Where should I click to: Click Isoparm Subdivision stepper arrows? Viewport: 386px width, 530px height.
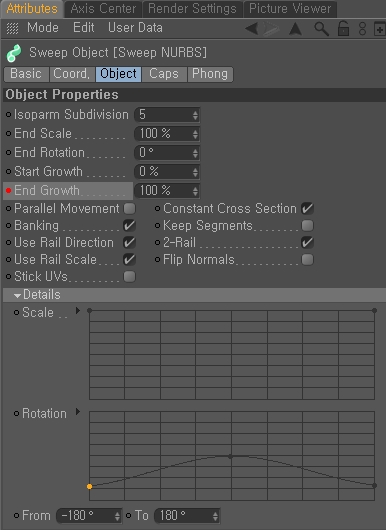click(x=195, y=115)
